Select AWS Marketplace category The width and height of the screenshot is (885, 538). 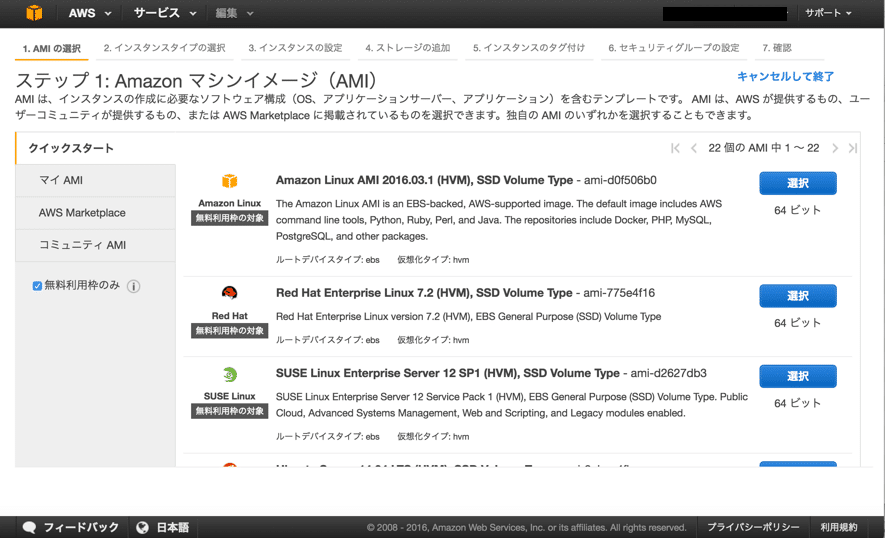tap(95, 213)
